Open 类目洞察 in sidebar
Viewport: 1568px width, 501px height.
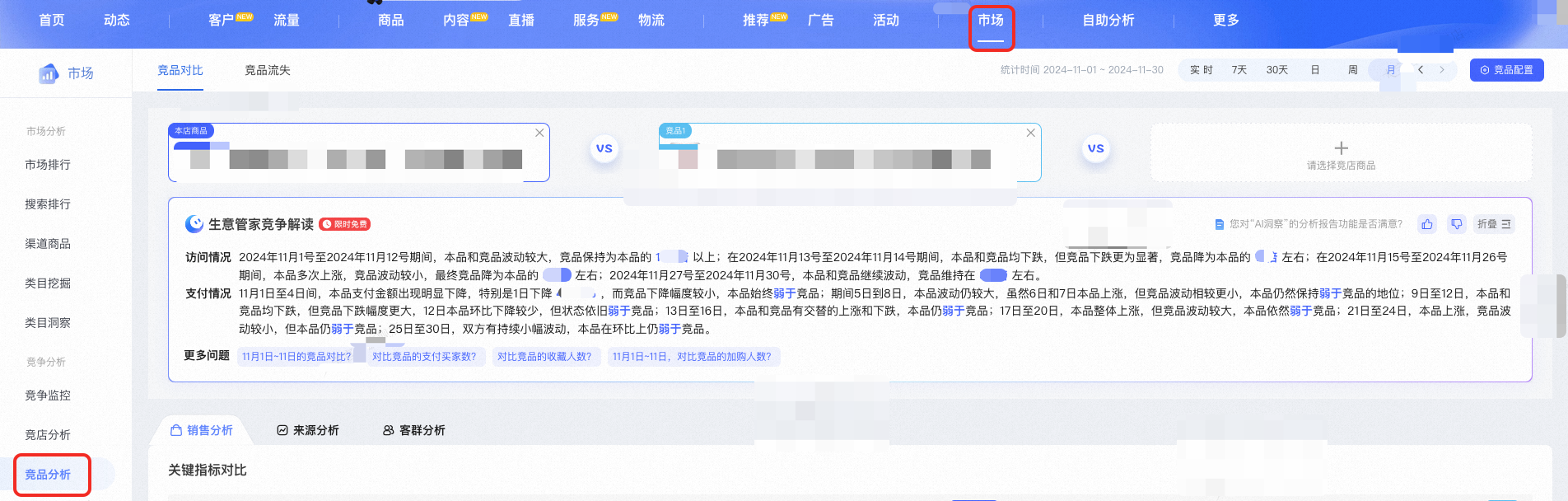(48, 323)
